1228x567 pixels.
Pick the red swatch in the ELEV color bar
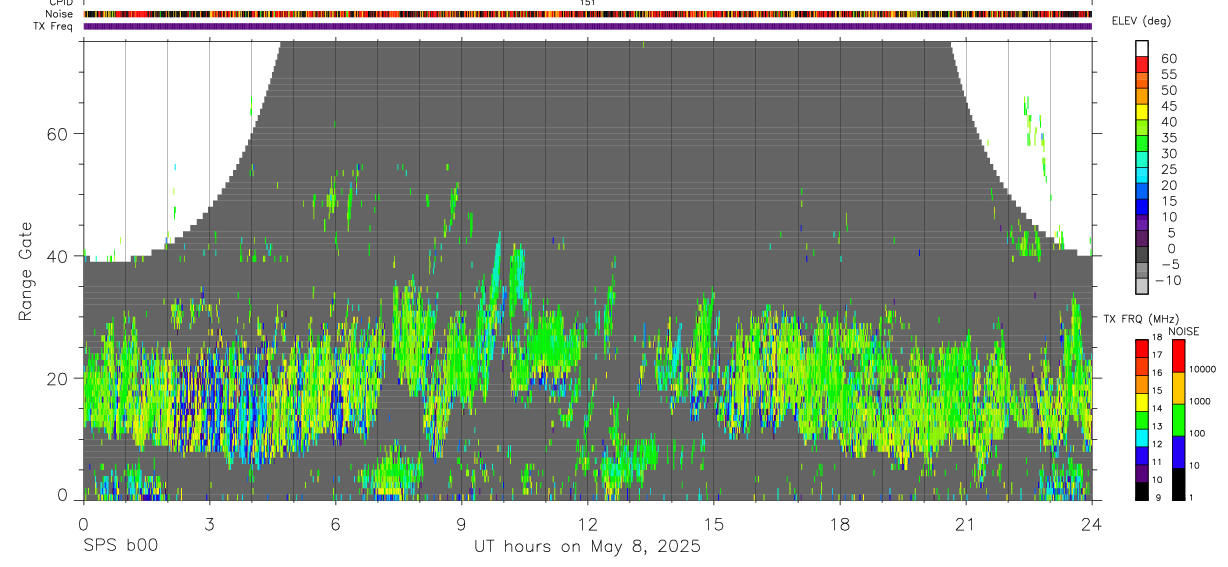pos(1143,63)
